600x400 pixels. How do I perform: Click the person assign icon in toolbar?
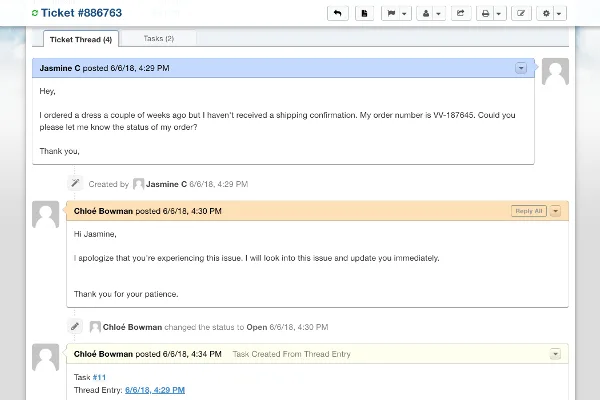[426, 13]
